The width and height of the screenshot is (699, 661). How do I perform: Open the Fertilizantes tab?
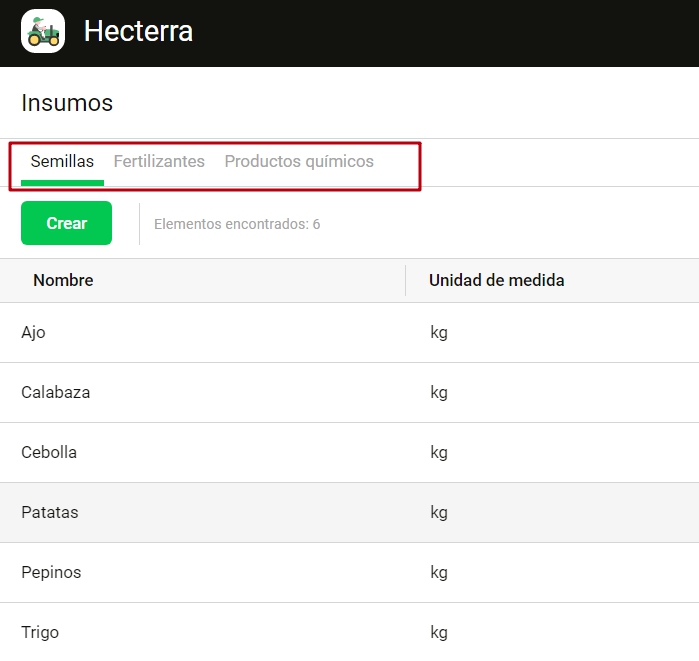[x=159, y=162]
